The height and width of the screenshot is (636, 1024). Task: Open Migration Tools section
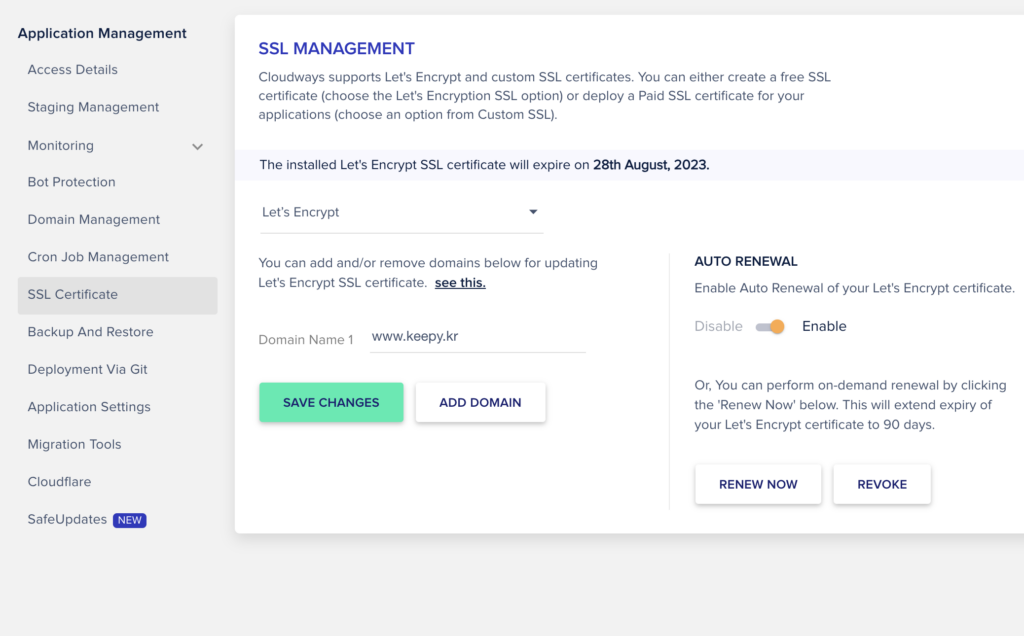[x=74, y=445]
